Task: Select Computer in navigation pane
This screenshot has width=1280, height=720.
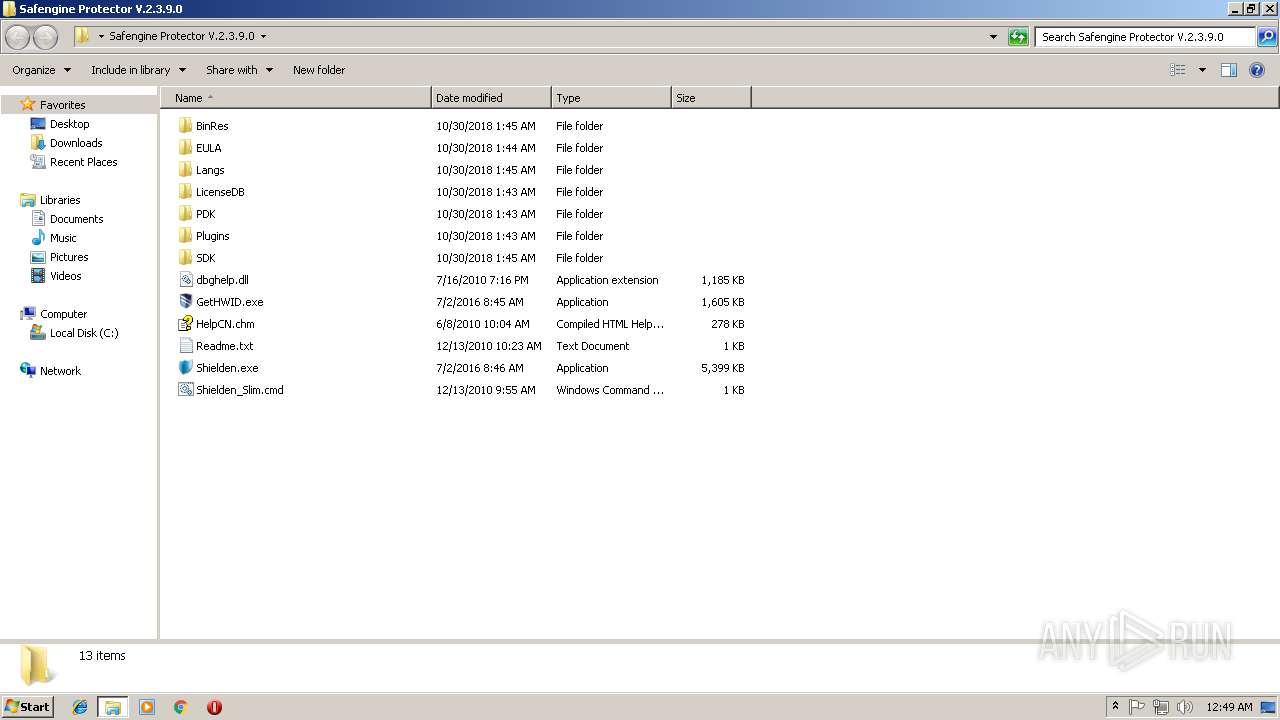Action: (x=63, y=314)
